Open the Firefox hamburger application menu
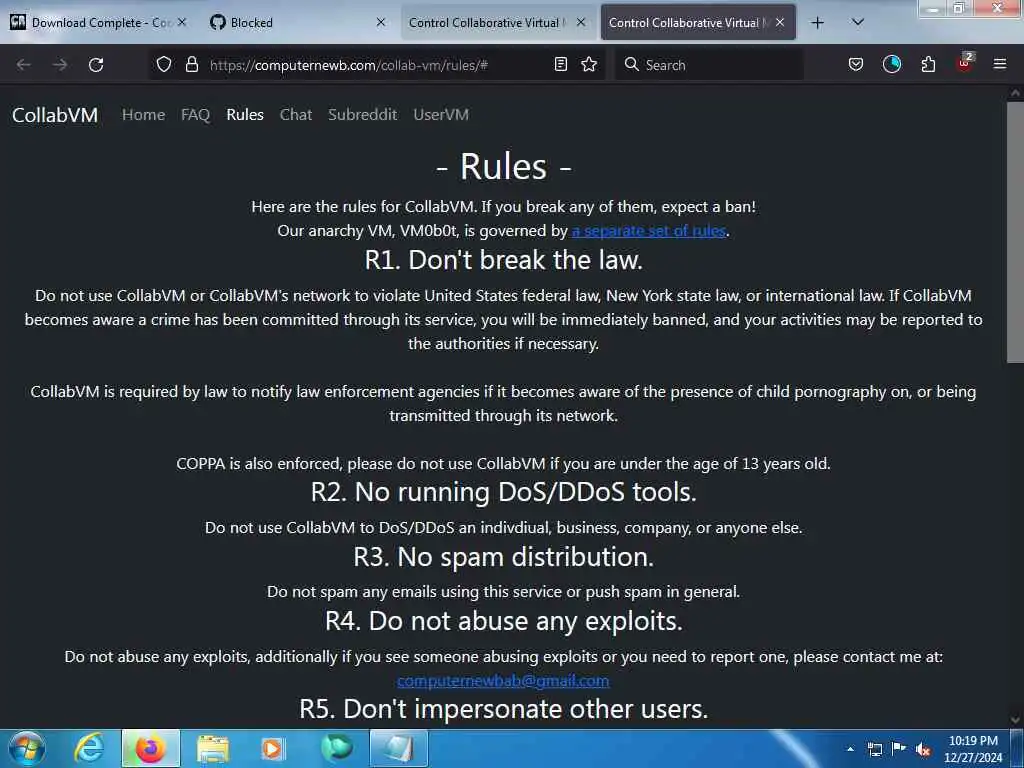 999,64
